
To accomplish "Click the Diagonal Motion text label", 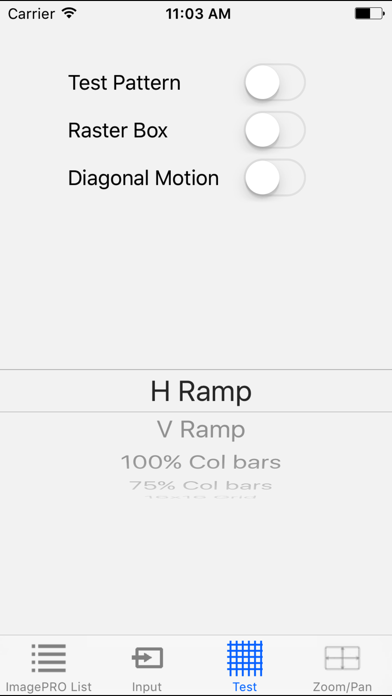I will pyautogui.click(x=143, y=178).
